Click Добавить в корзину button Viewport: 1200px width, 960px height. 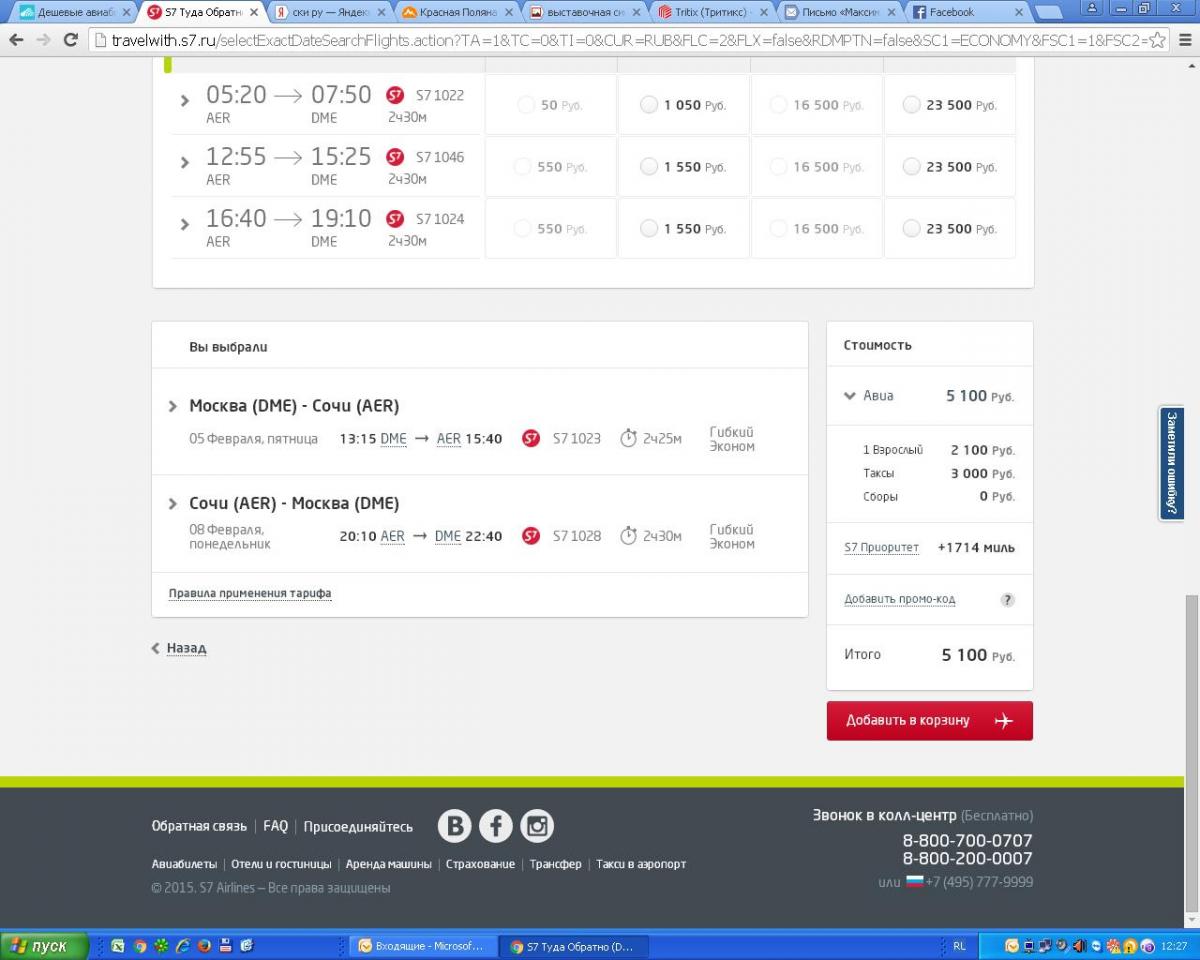coord(930,721)
